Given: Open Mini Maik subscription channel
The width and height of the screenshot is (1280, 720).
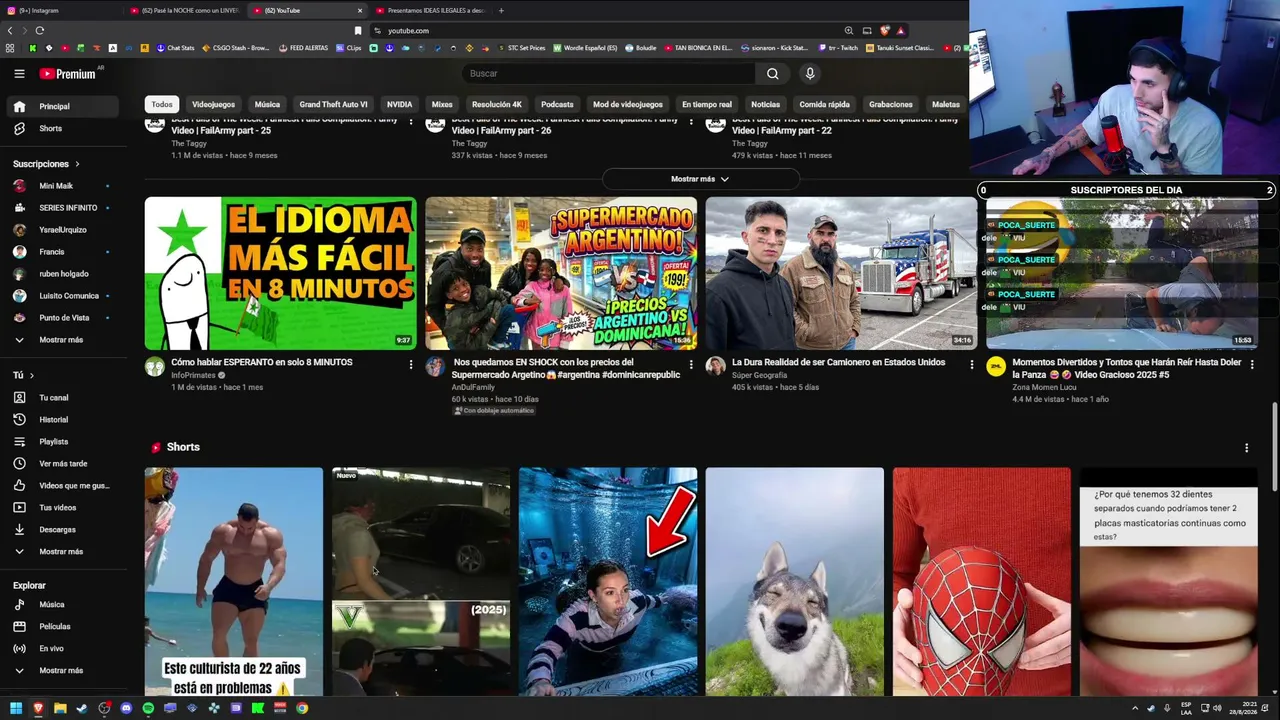Looking at the screenshot, I should click(56, 186).
